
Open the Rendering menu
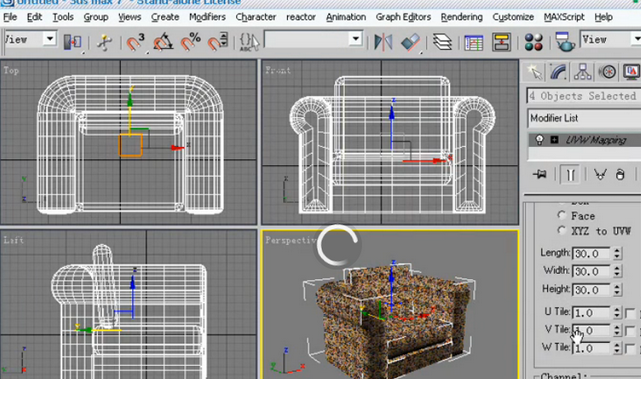point(462,17)
